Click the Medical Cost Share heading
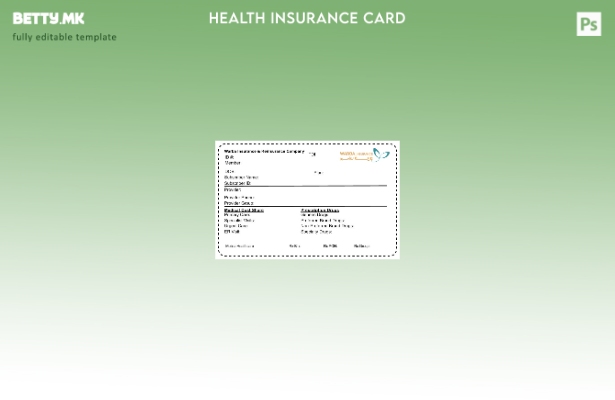This screenshot has width=615, height=400. point(244,210)
